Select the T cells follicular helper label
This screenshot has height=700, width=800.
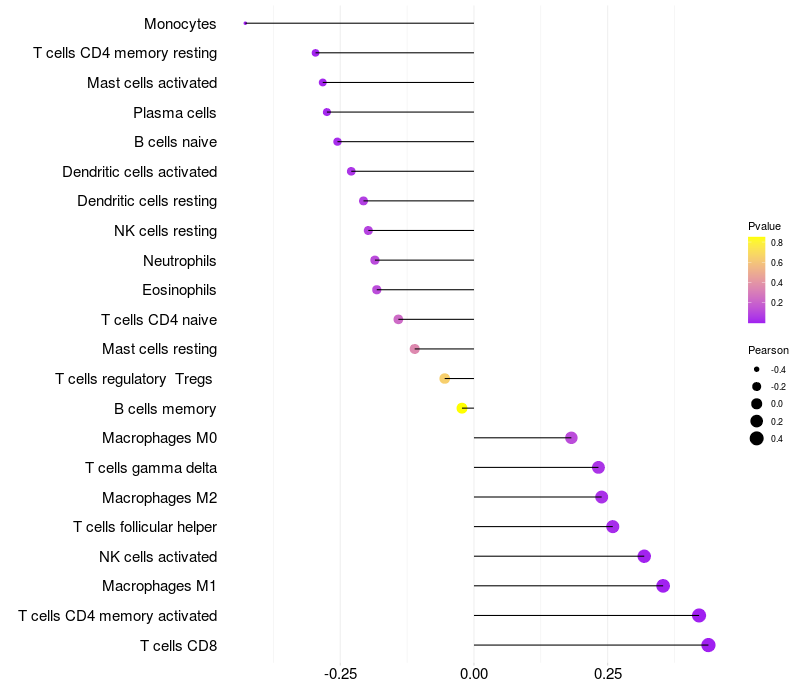(x=145, y=527)
